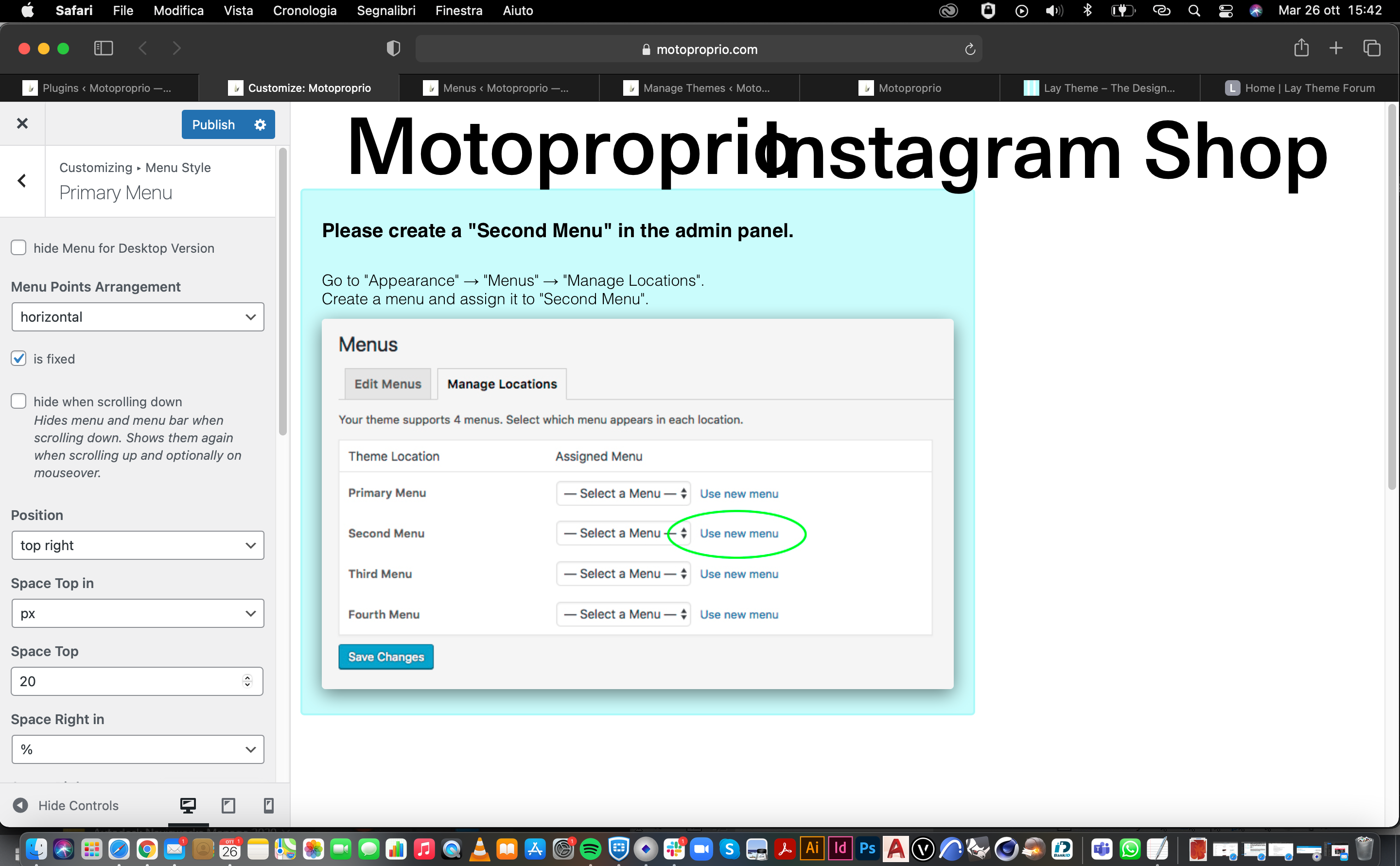Image resolution: width=1400 pixels, height=866 pixels.
Task: Open Menu Points Arrangement dropdown
Action: coord(138,317)
